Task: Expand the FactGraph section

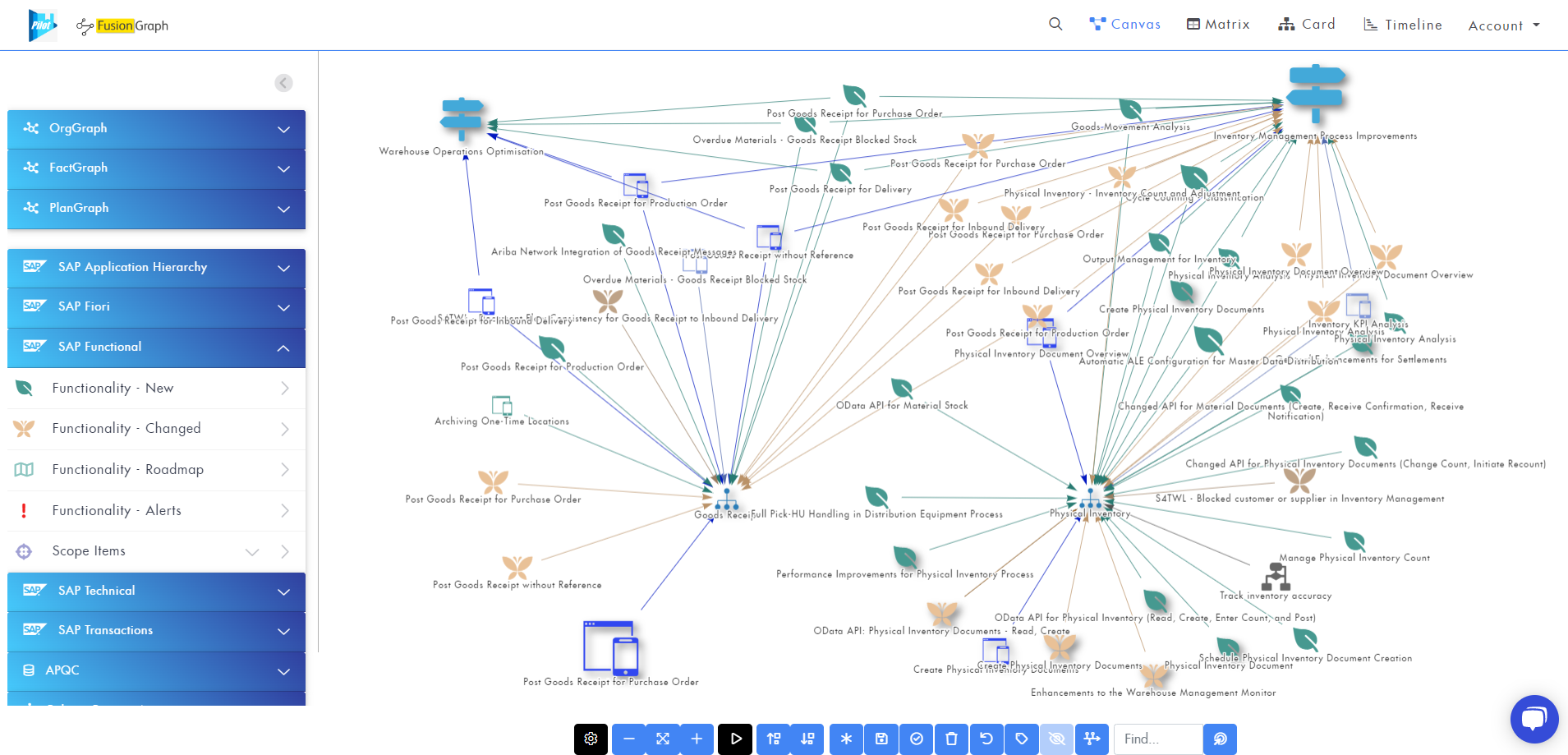Action: (x=156, y=168)
